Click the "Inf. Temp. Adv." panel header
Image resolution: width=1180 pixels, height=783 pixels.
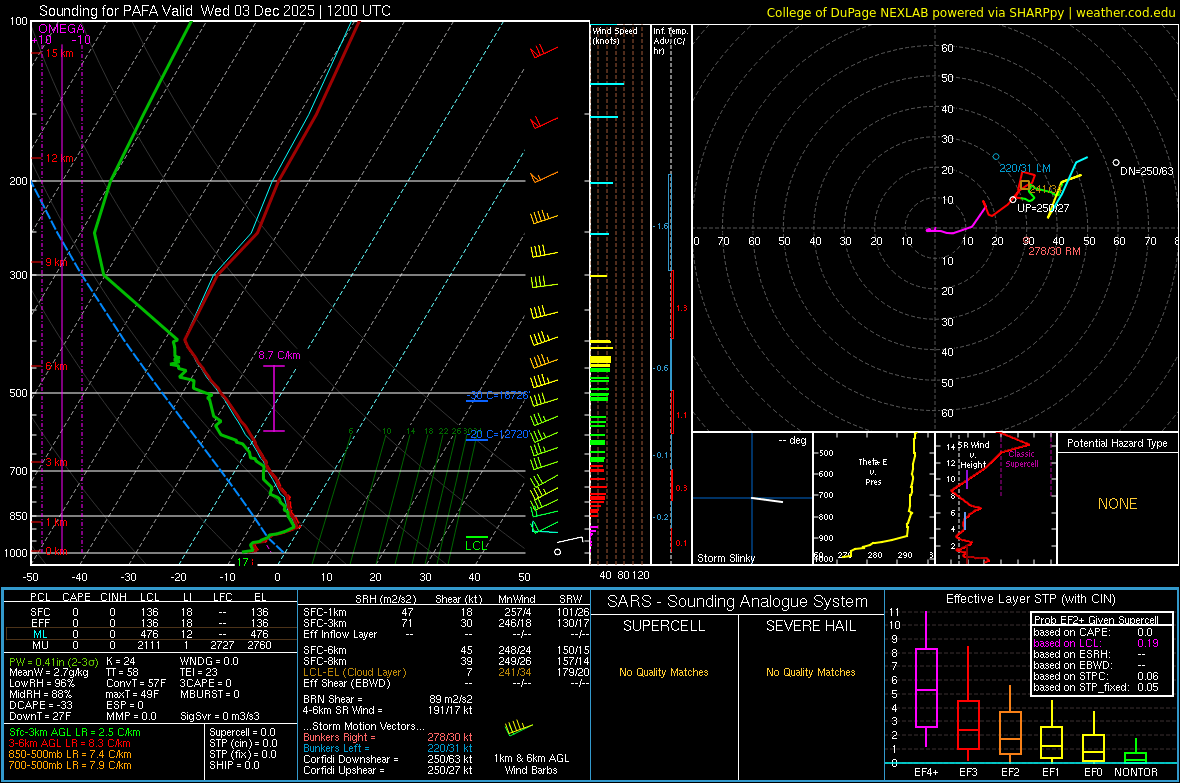[x=669, y=41]
